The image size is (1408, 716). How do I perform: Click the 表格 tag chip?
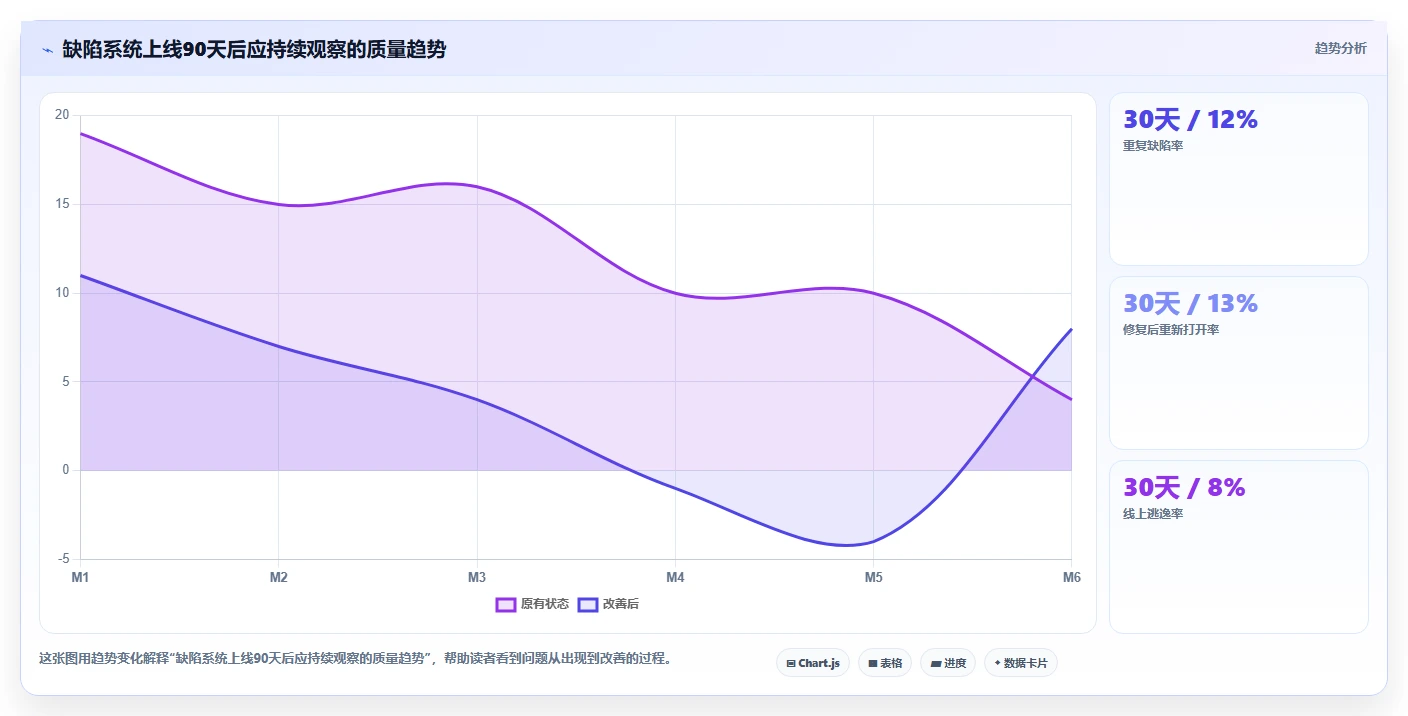[885, 663]
